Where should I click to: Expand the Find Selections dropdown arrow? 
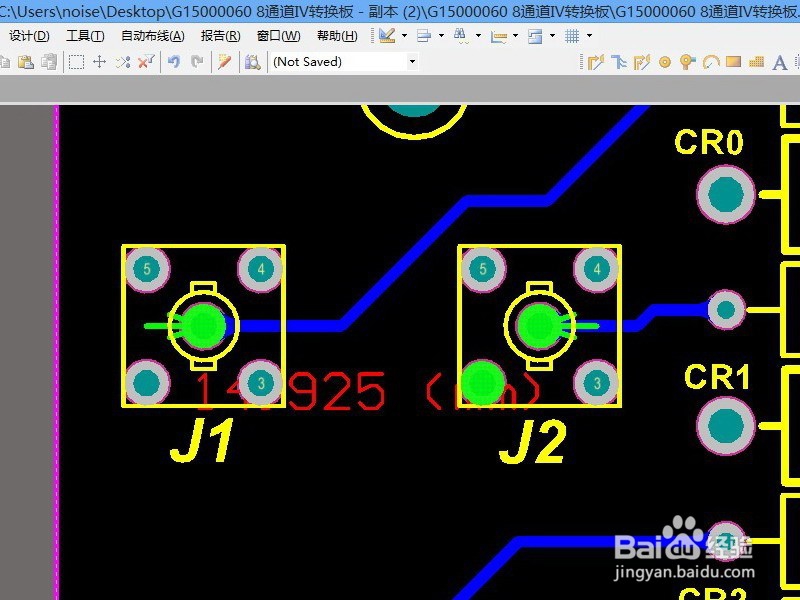pyautogui.click(x=478, y=36)
